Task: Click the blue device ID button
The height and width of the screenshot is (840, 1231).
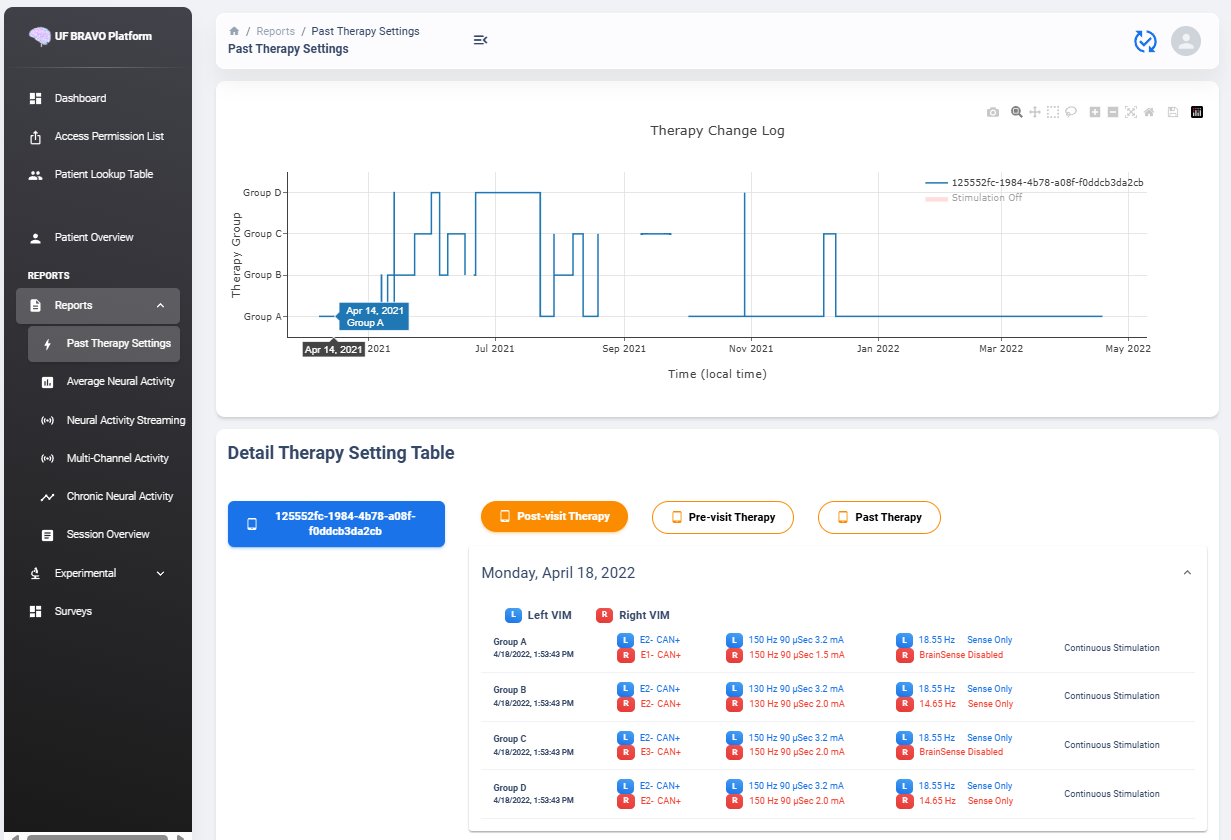Action: click(336, 524)
